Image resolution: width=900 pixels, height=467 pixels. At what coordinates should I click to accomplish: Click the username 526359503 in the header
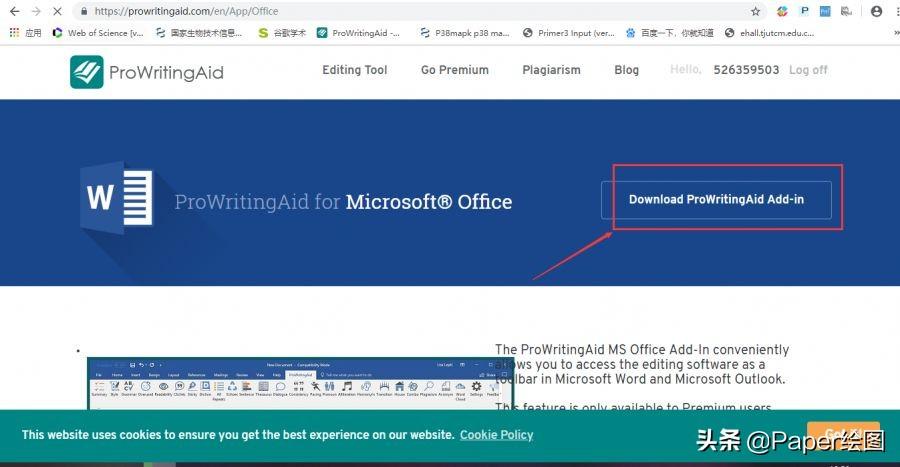(x=746, y=70)
